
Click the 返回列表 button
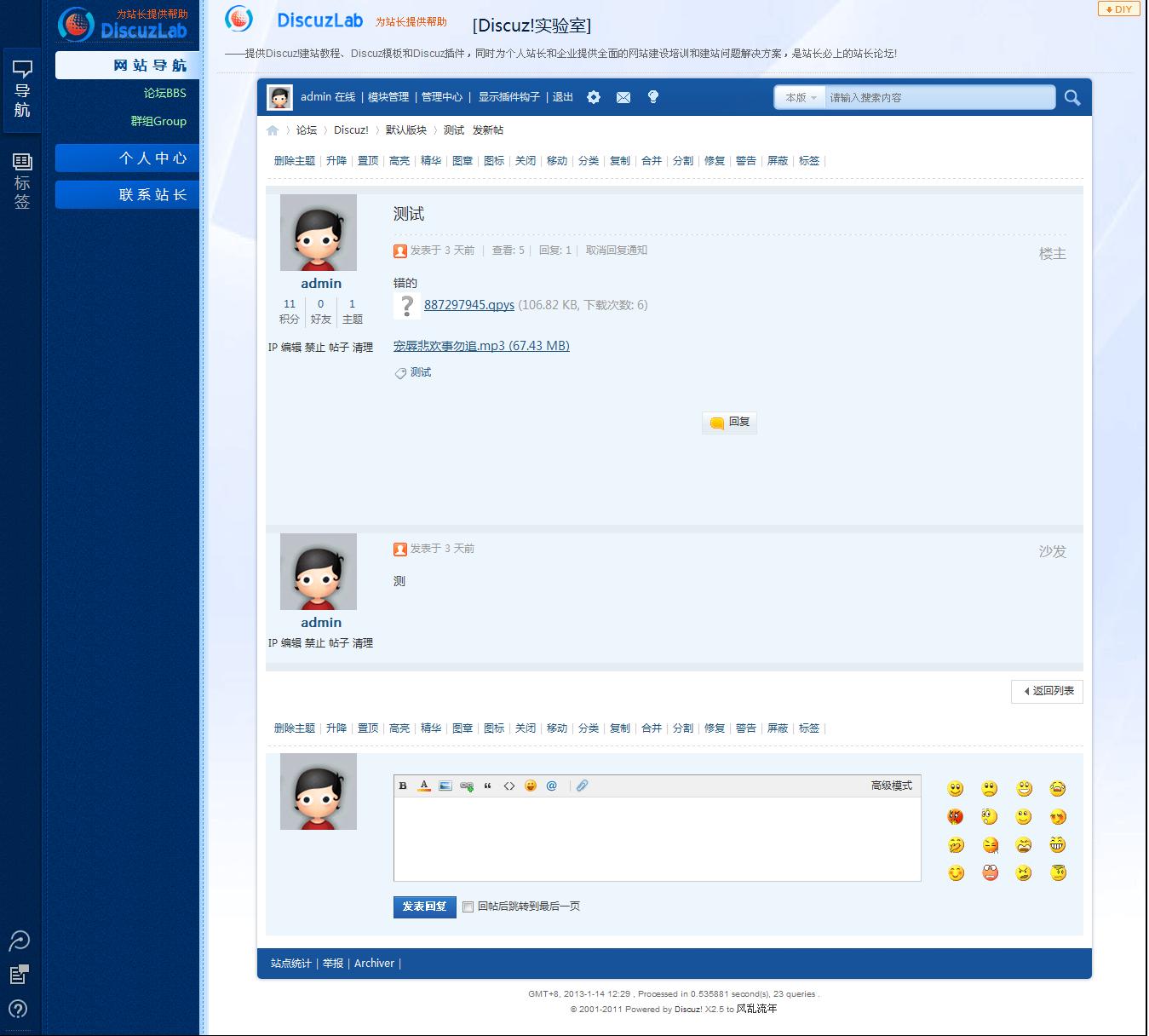tap(1047, 691)
